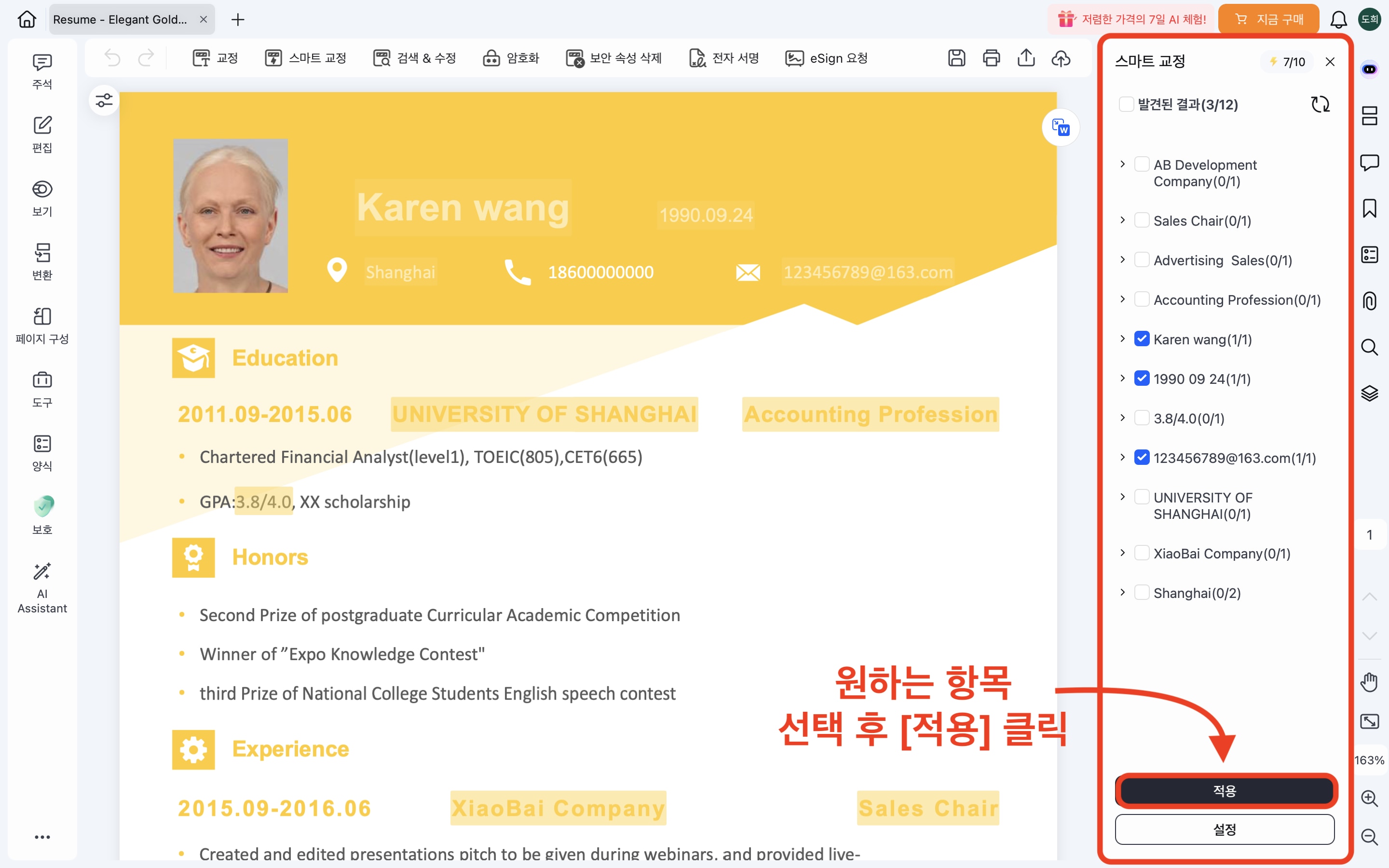Click the cloud upload icon
The height and width of the screenshot is (868, 1389).
coord(1061,58)
